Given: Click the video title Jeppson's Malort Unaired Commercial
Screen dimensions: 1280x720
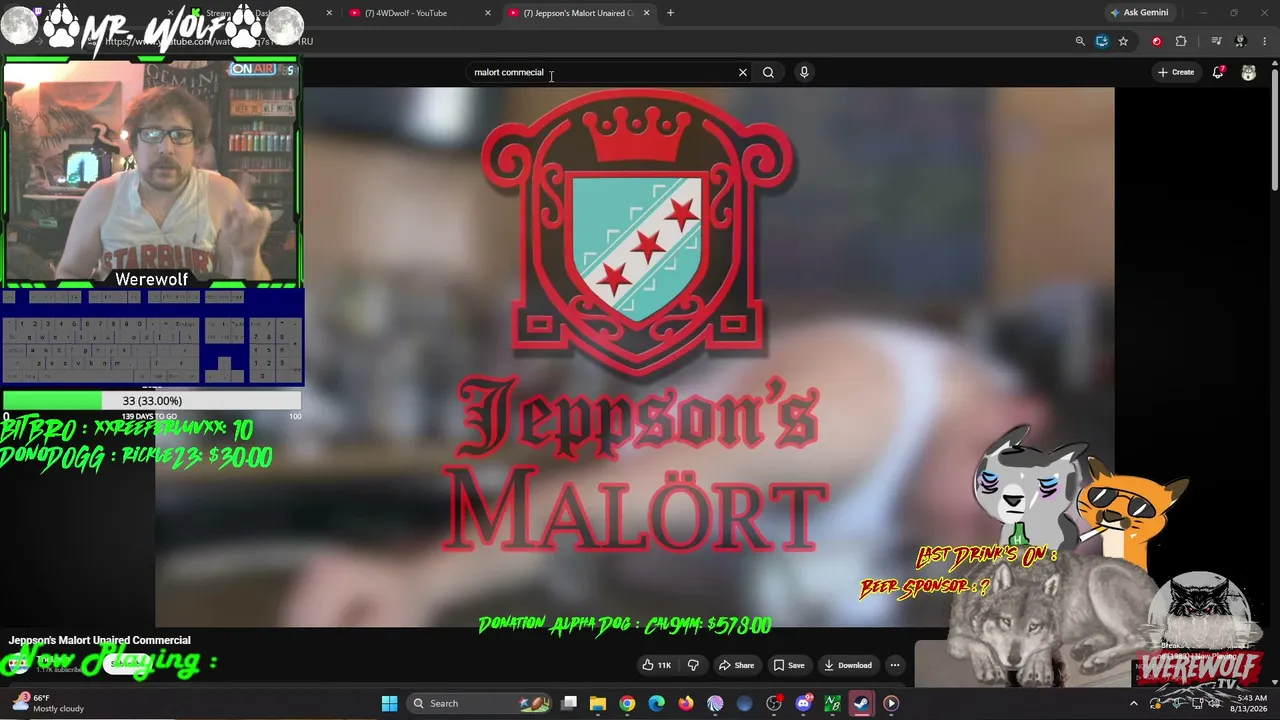Looking at the screenshot, I should (x=100, y=640).
